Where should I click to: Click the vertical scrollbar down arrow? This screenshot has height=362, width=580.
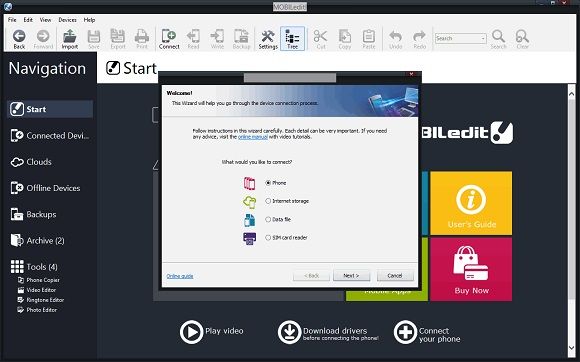point(571,348)
